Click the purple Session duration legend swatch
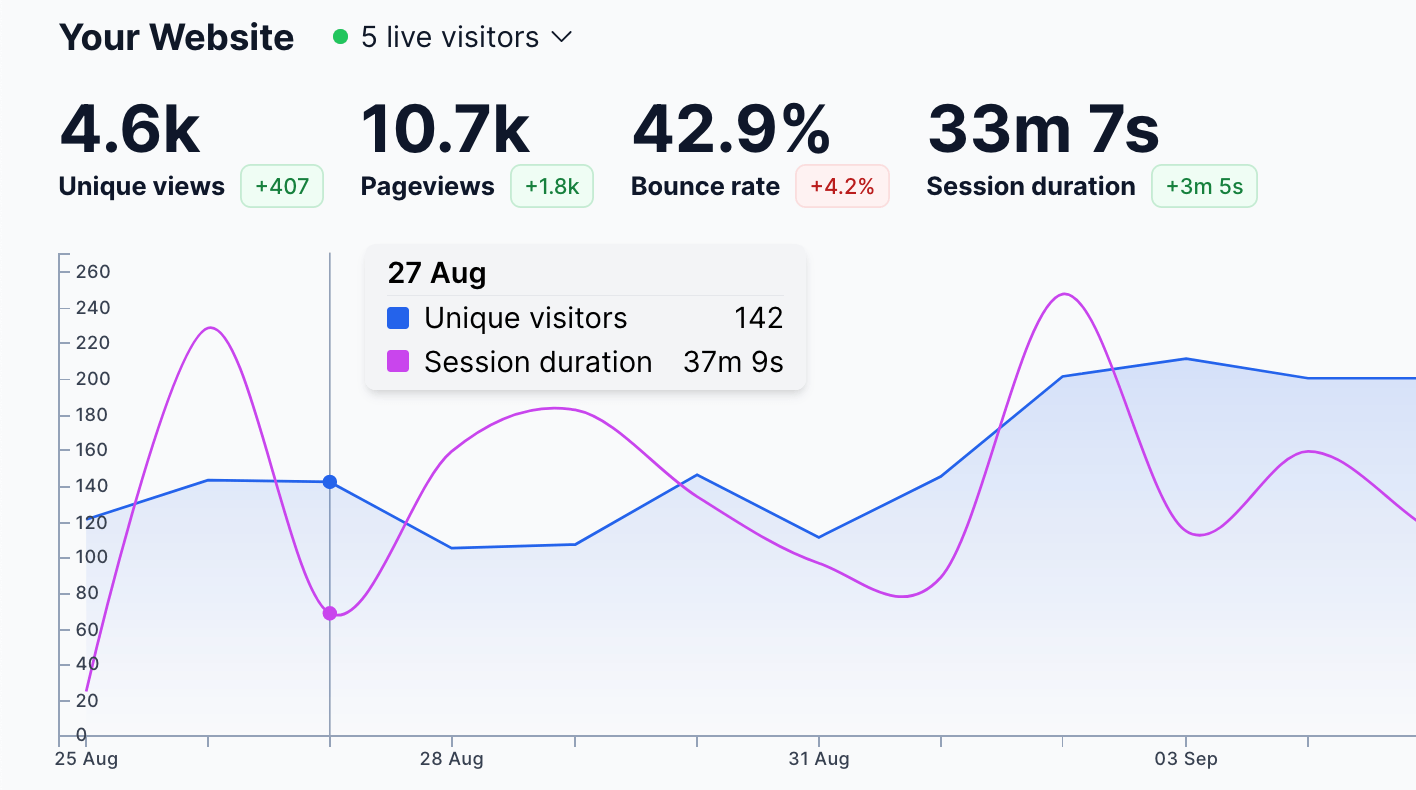This screenshot has height=790, width=1416. point(398,361)
